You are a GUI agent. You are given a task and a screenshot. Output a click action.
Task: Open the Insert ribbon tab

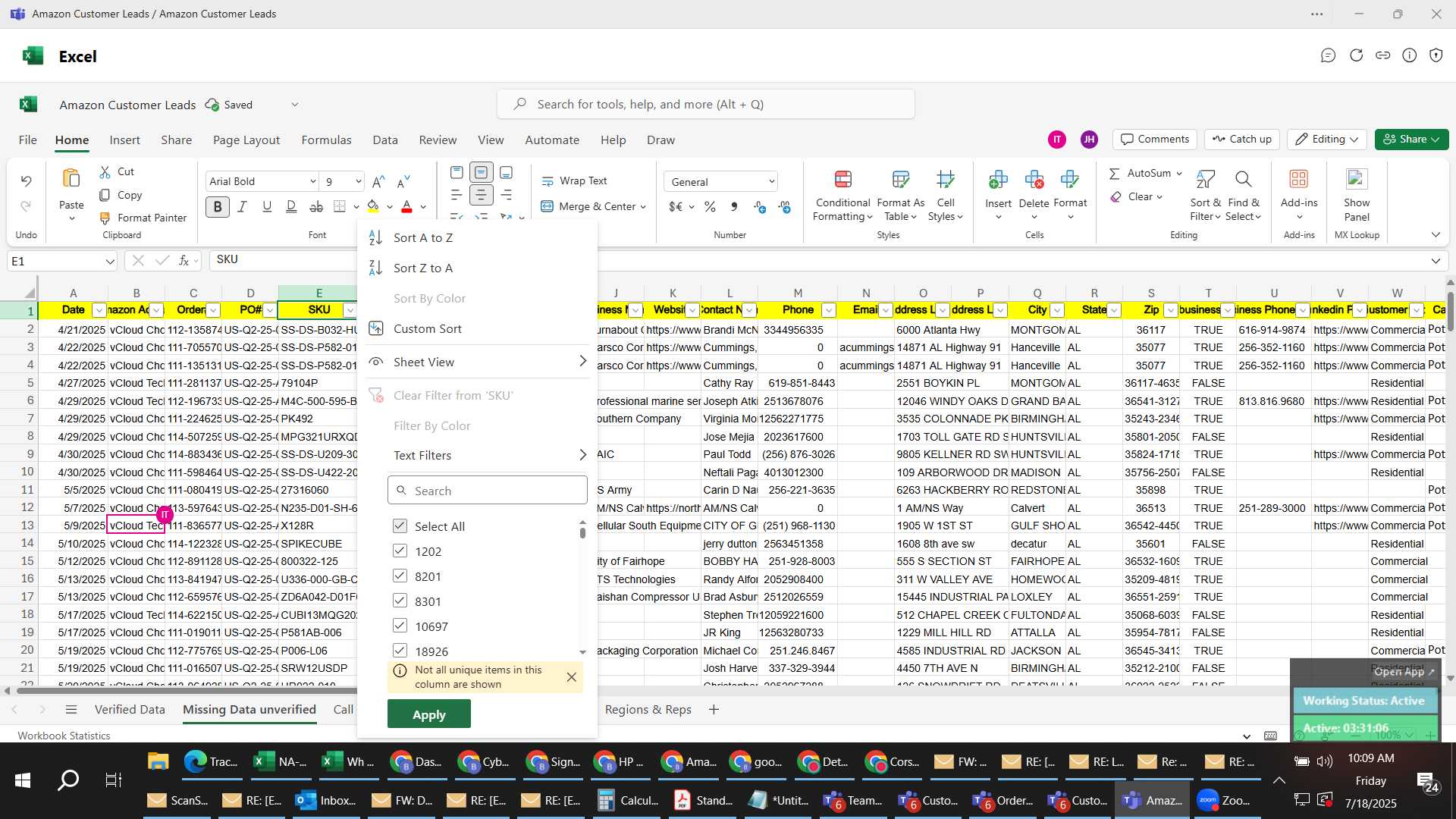click(124, 140)
